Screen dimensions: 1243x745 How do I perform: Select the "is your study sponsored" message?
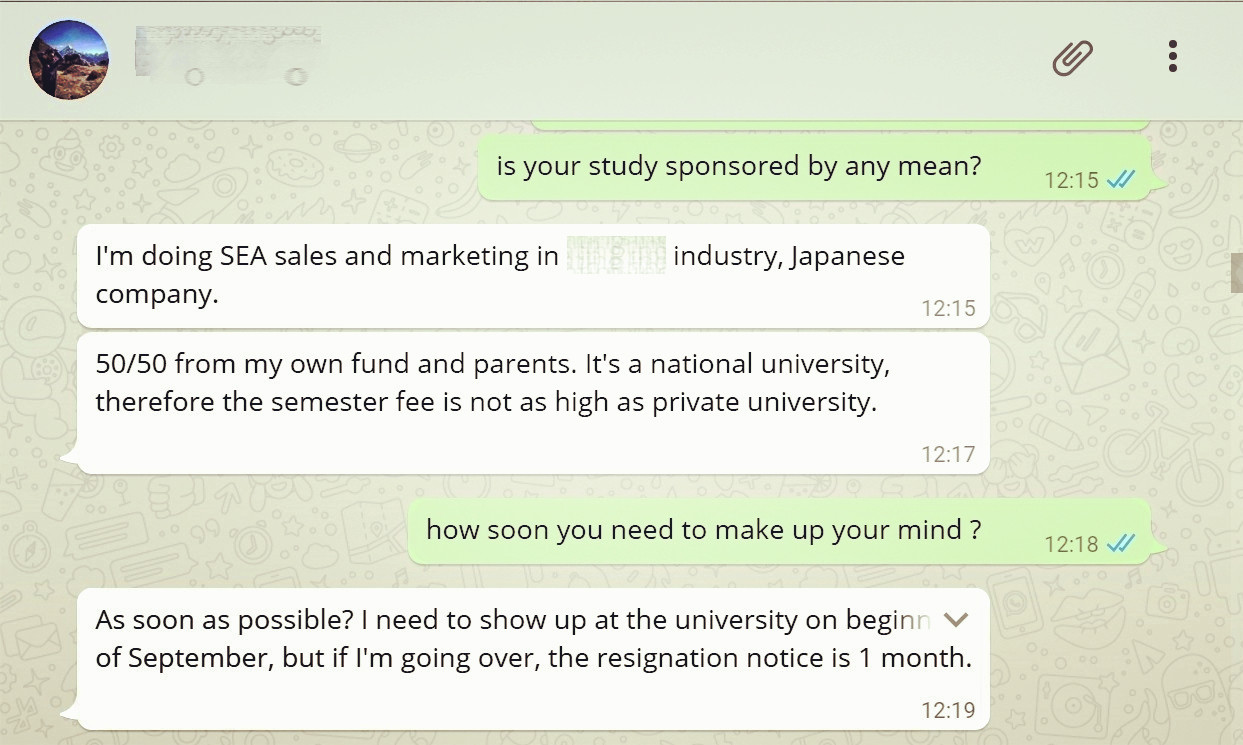(x=738, y=167)
